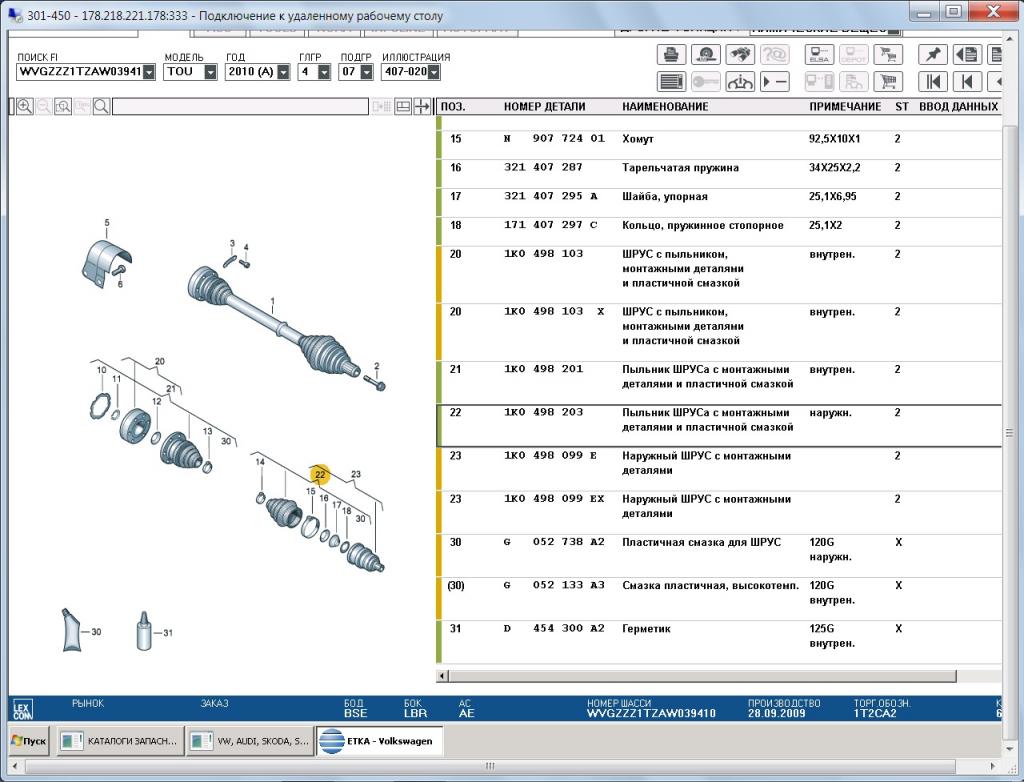Select part row 1K0 498 103 X

coord(718,332)
